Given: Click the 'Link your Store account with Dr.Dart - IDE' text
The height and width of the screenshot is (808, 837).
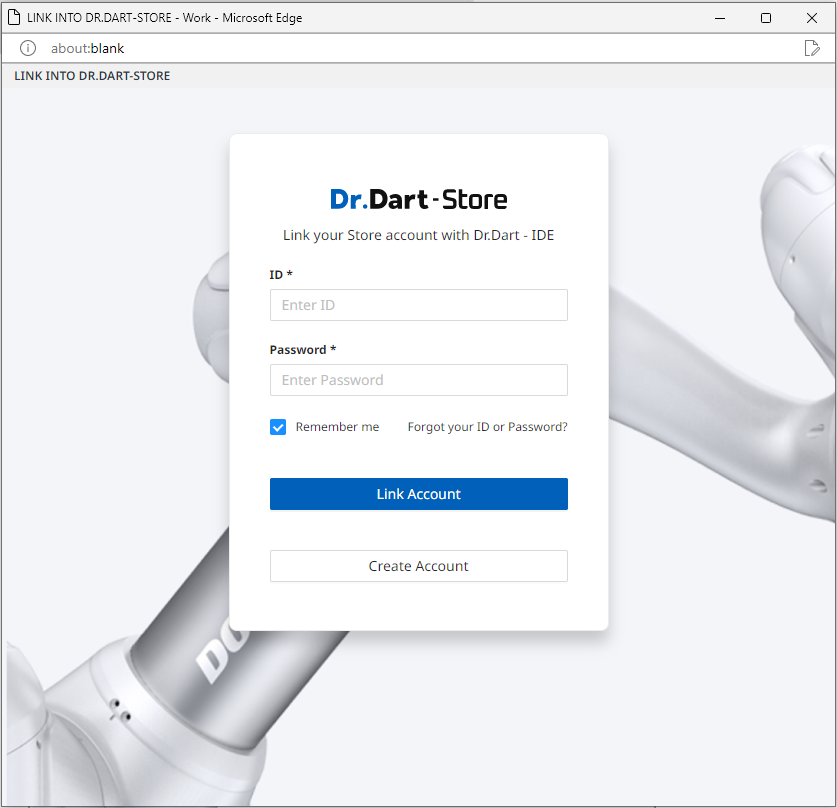Looking at the screenshot, I should (418, 235).
